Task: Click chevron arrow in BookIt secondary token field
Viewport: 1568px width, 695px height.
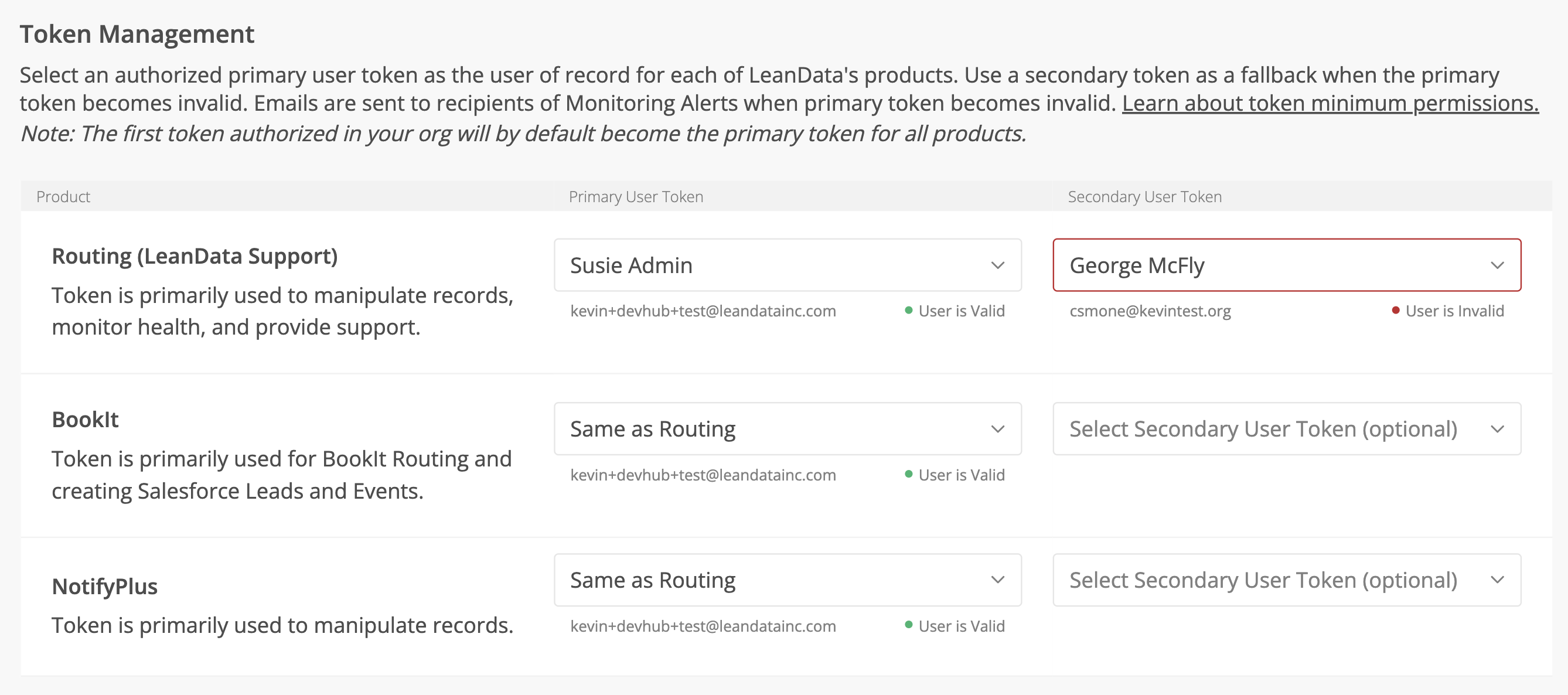Action: point(1497,429)
